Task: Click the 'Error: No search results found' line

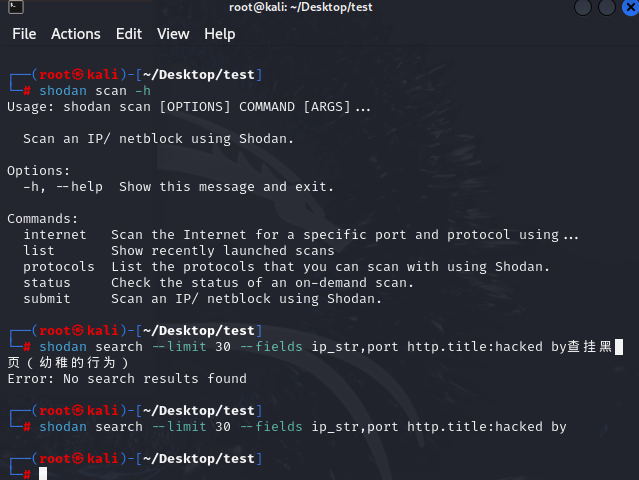Action: 127,379
